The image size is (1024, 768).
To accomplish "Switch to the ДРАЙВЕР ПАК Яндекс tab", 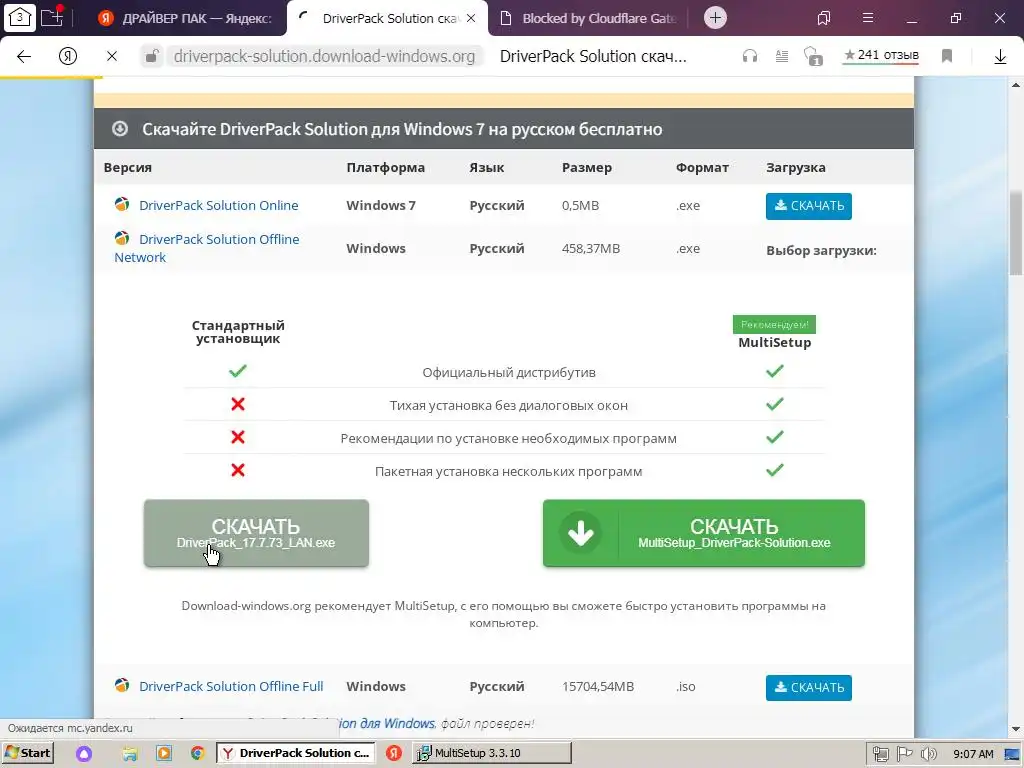I will coord(185,18).
